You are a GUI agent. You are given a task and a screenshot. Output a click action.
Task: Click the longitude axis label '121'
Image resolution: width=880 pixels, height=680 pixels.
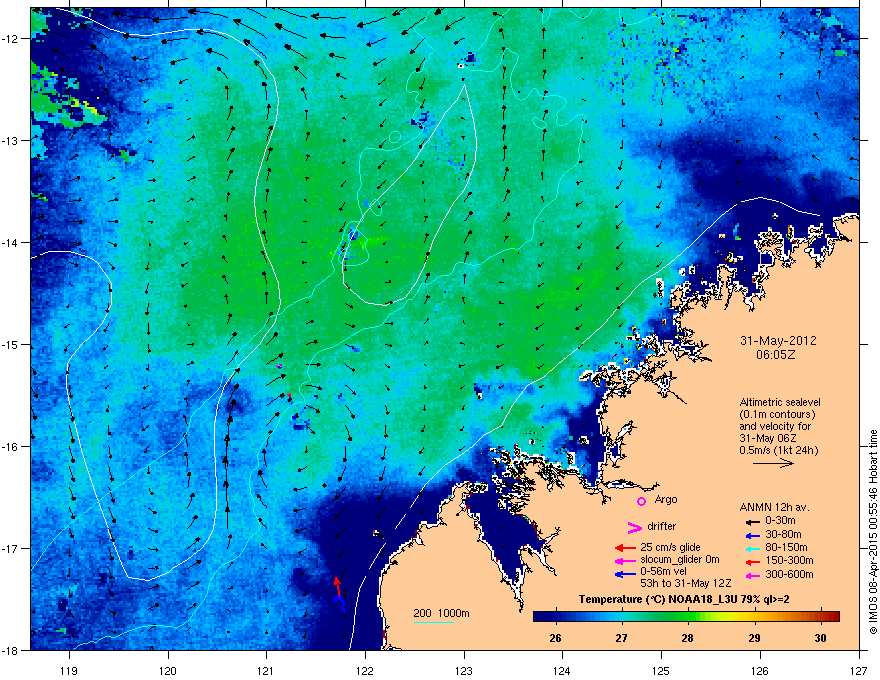tap(266, 670)
